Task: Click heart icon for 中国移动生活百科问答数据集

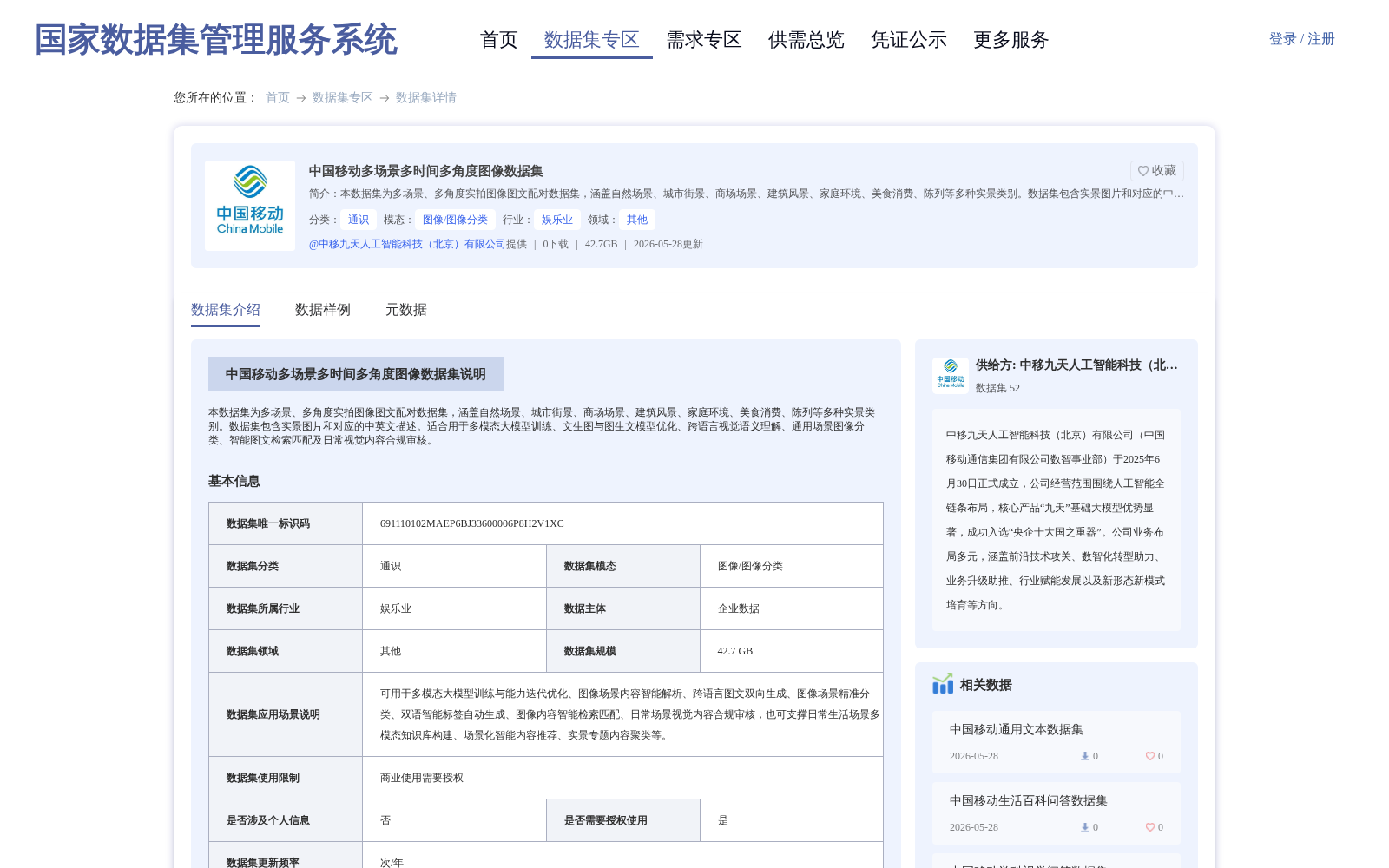Action: [1149, 827]
